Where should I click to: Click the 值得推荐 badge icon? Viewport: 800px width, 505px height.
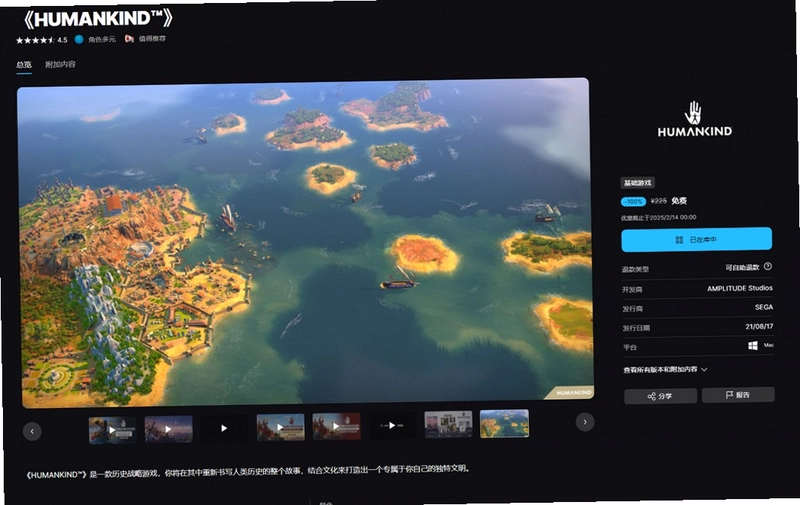(129, 39)
